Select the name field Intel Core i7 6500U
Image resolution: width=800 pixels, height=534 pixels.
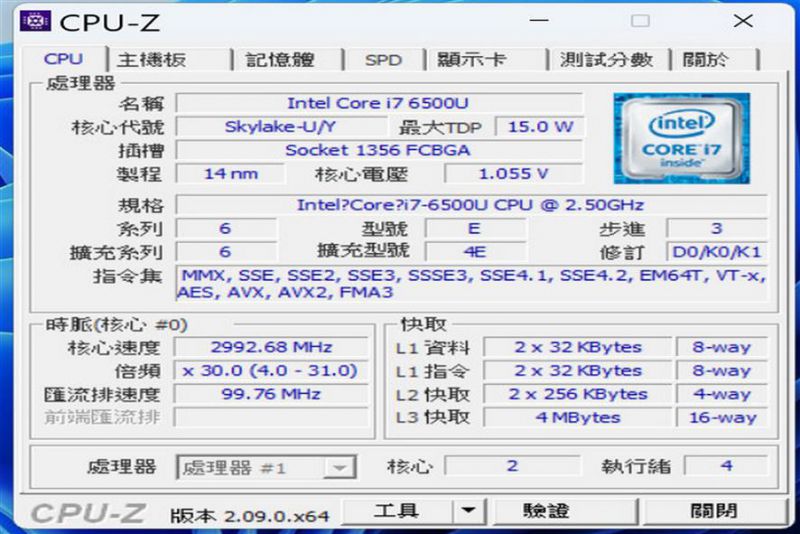click(x=379, y=103)
